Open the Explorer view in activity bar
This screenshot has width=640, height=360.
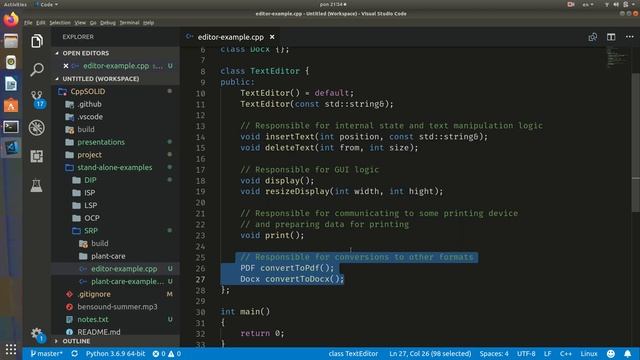coord(37,41)
